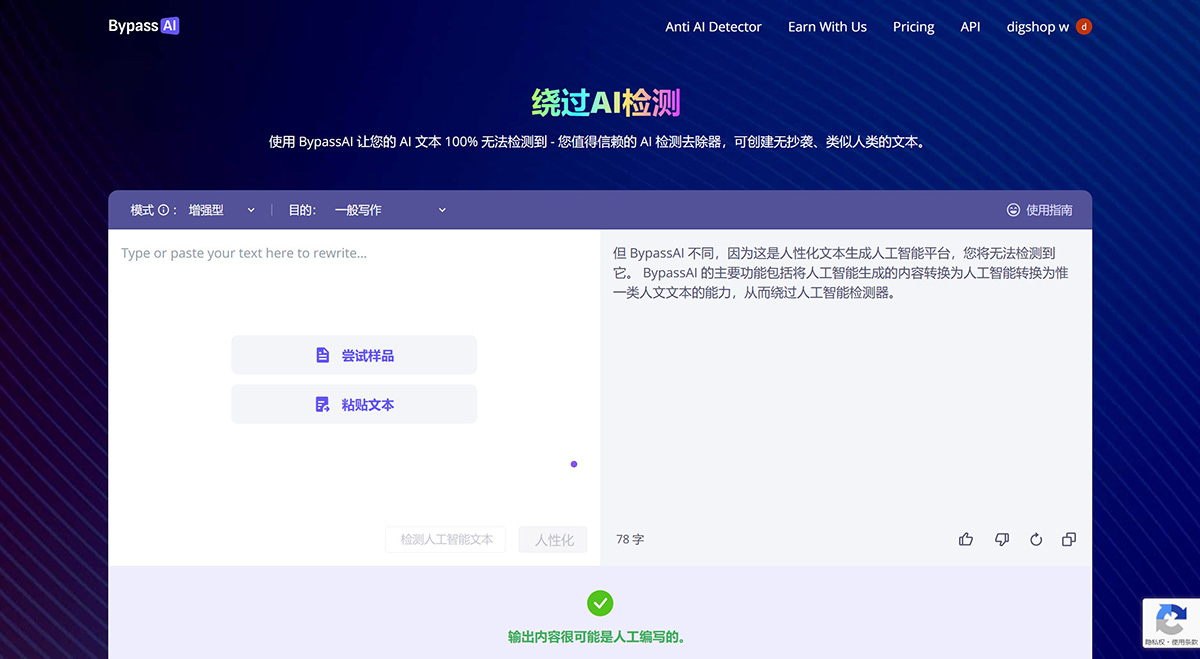Expand the 一般写作 purpose dropdown

[x=390, y=210]
